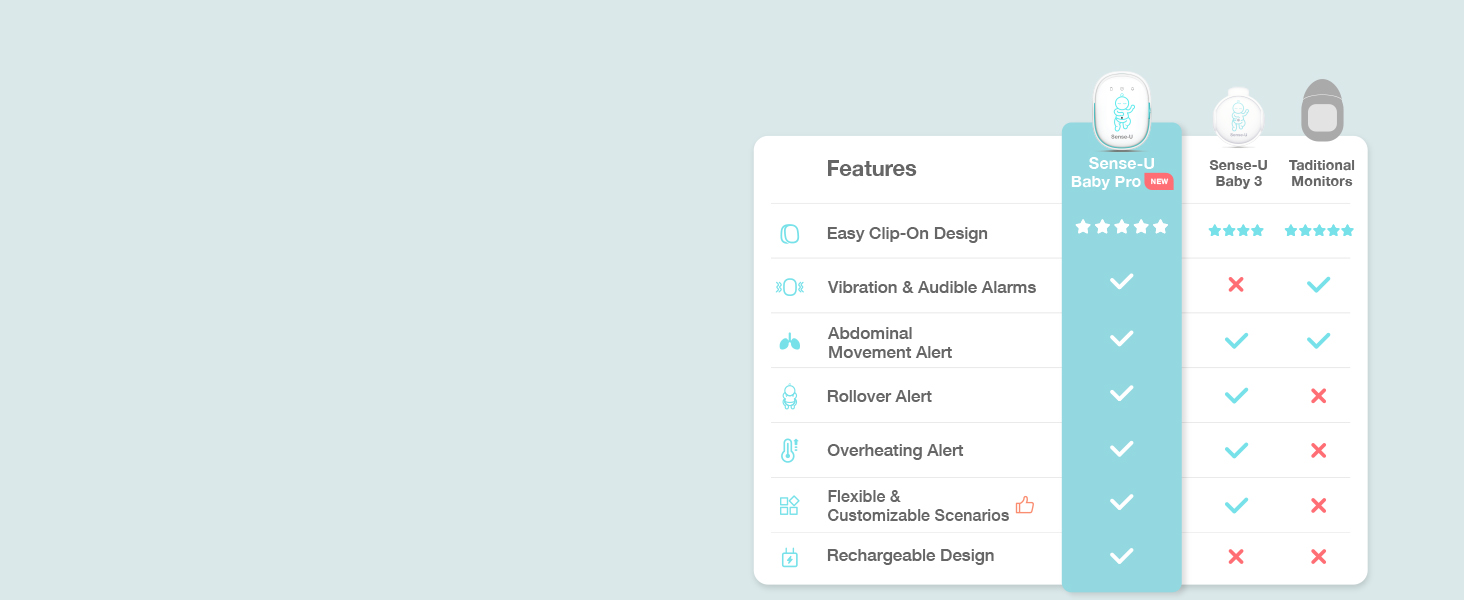This screenshot has width=1464, height=600.
Task: Click the Easy Clip-On Design feature icon
Action: [x=789, y=234]
